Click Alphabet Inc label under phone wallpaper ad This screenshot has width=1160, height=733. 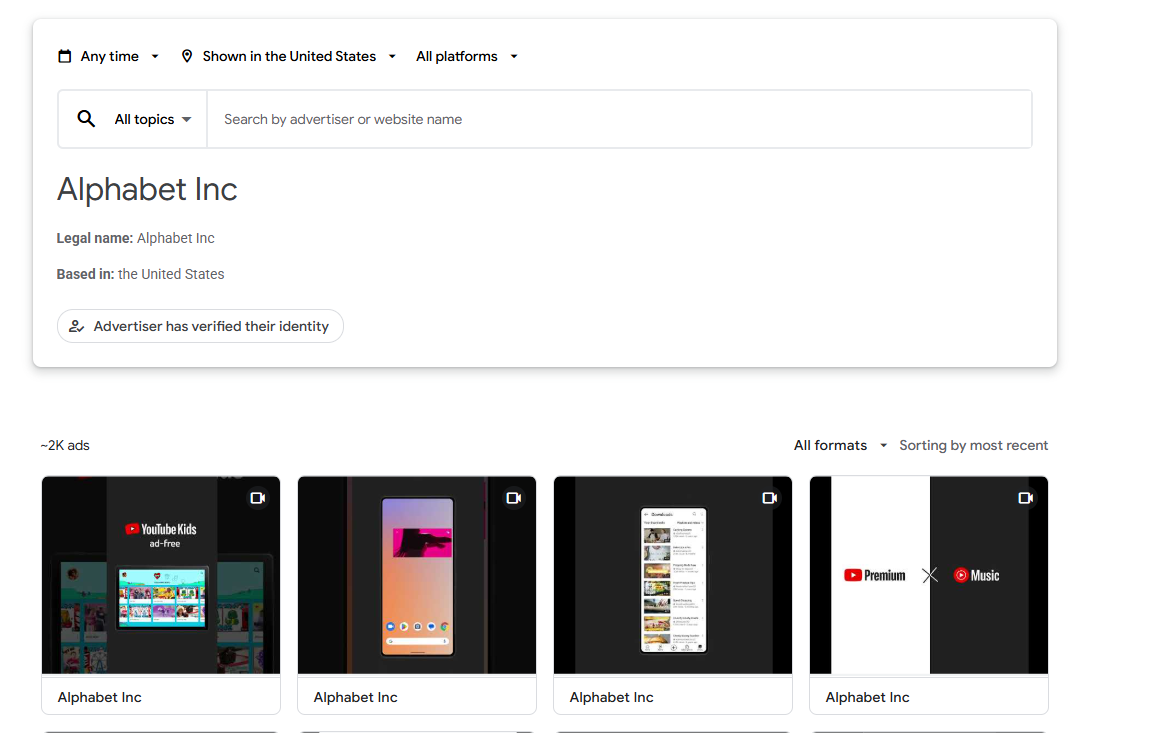(x=356, y=697)
